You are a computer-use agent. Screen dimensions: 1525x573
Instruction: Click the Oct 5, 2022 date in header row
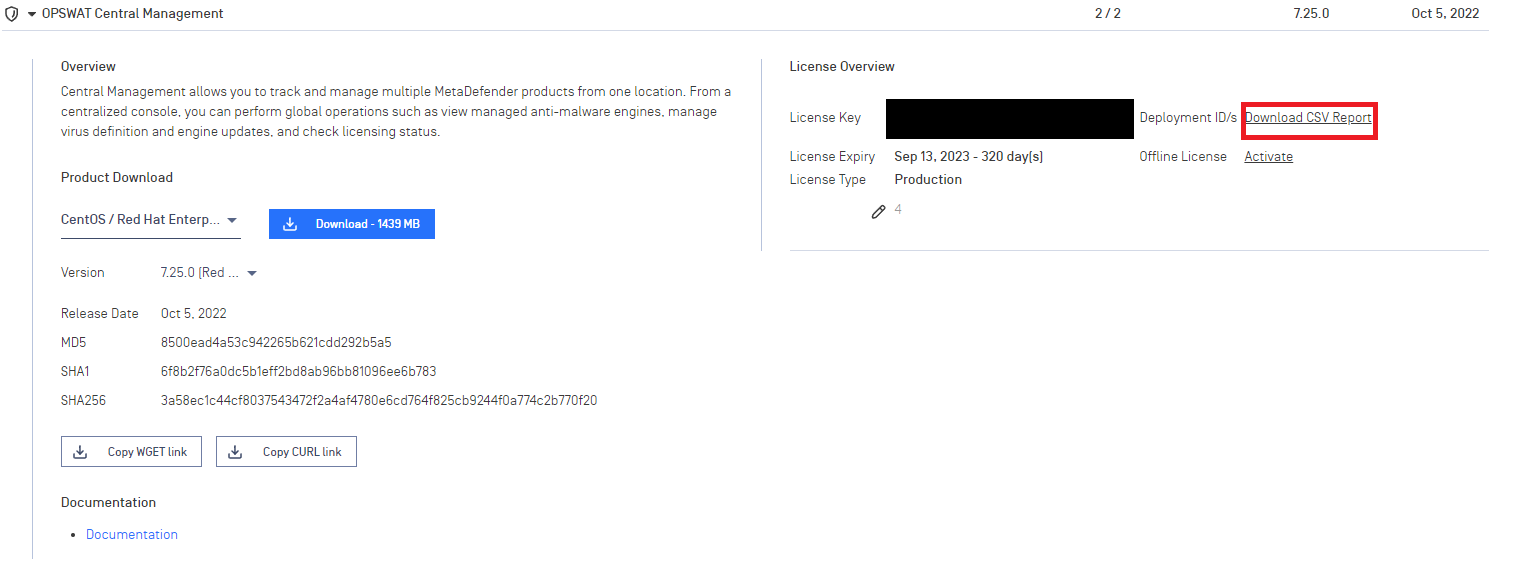1445,14
